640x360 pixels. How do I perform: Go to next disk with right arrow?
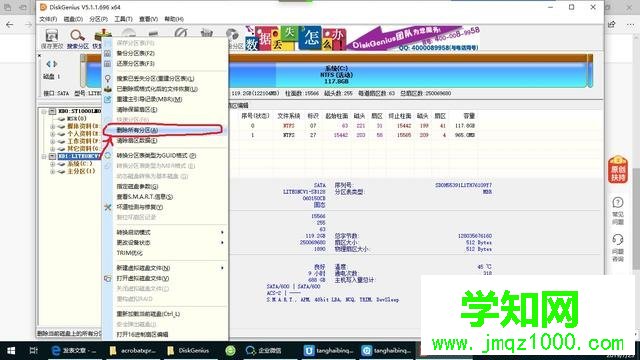pyautogui.click(x=55, y=64)
